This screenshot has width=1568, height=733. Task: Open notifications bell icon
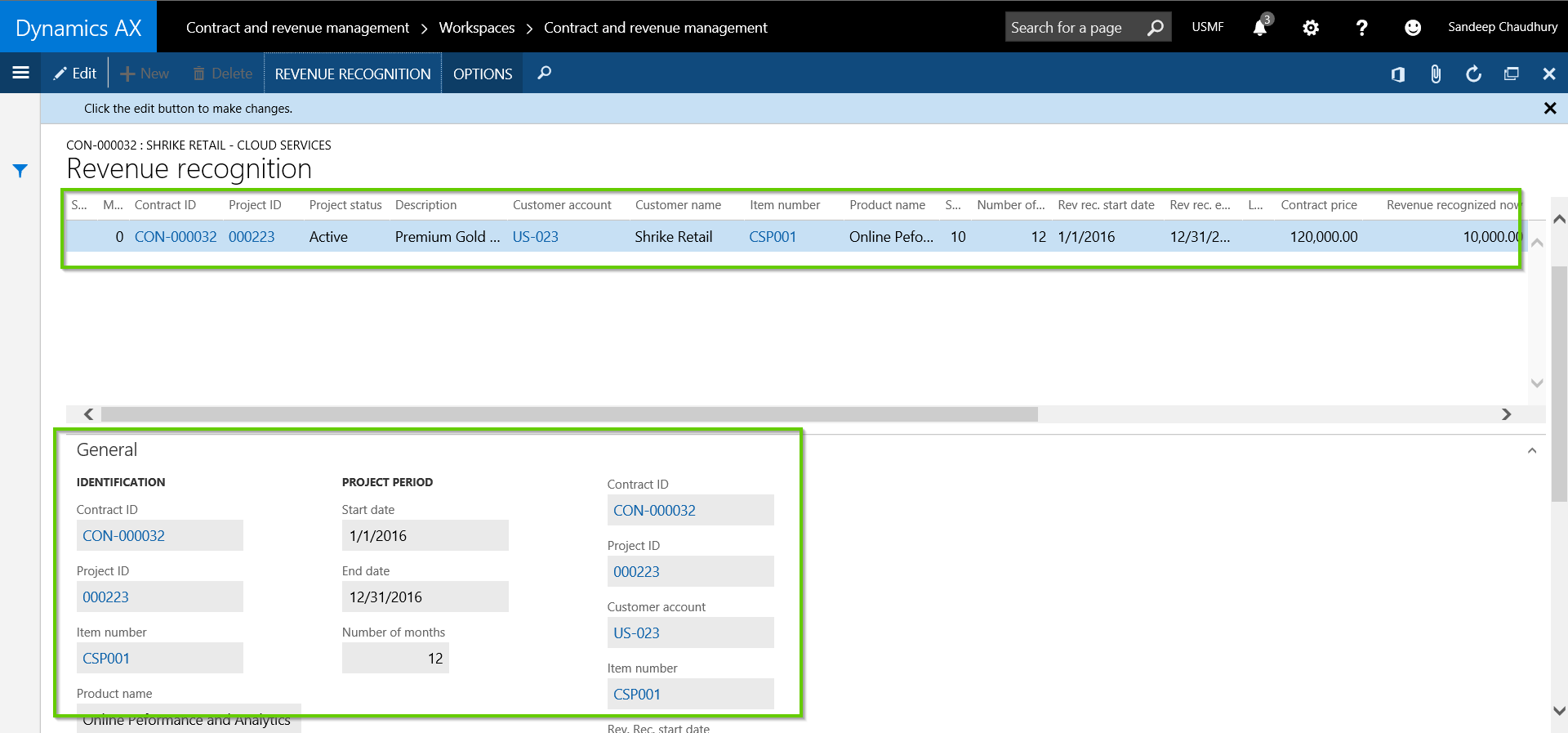1260,28
